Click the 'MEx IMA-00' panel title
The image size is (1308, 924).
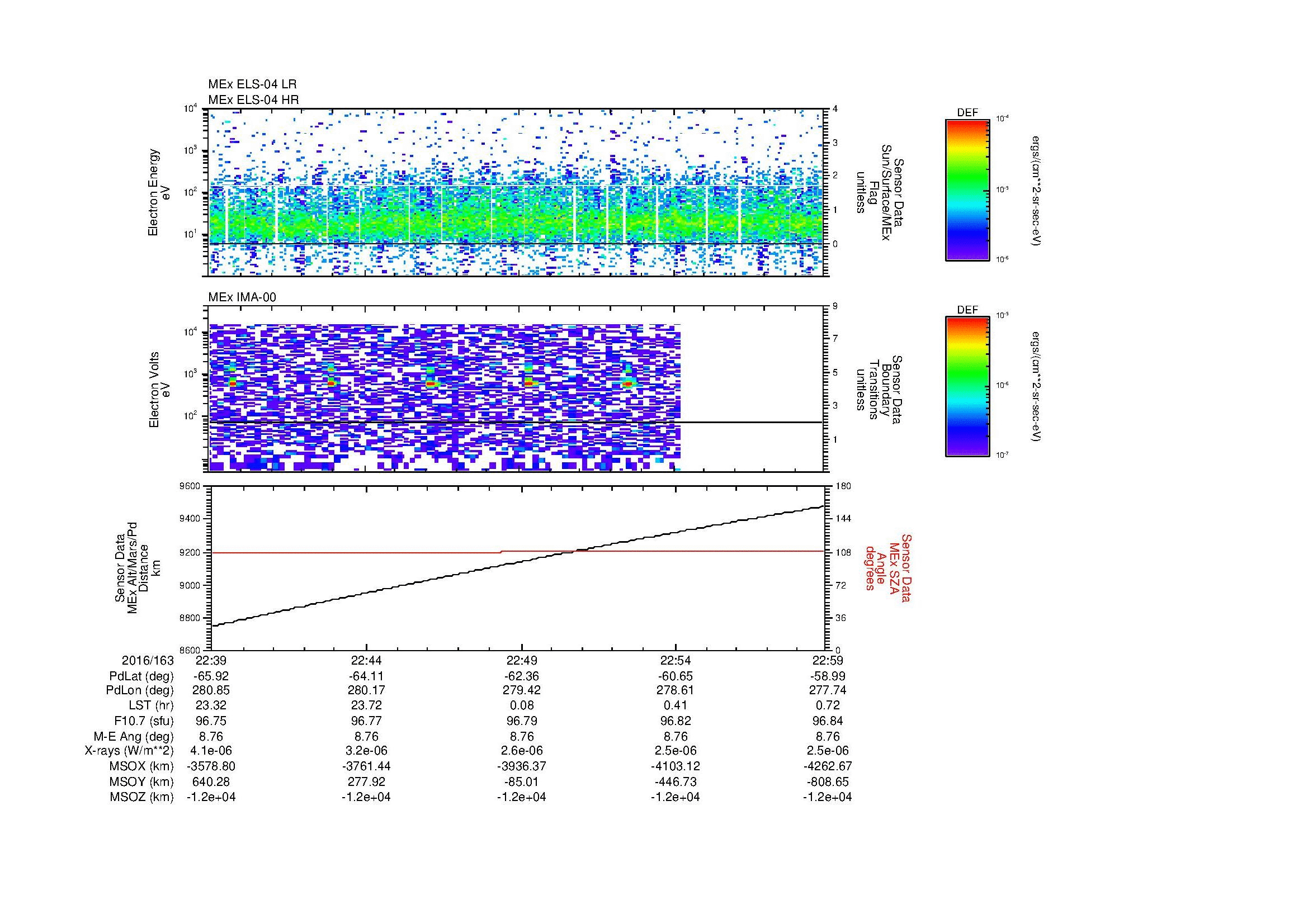point(242,297)
